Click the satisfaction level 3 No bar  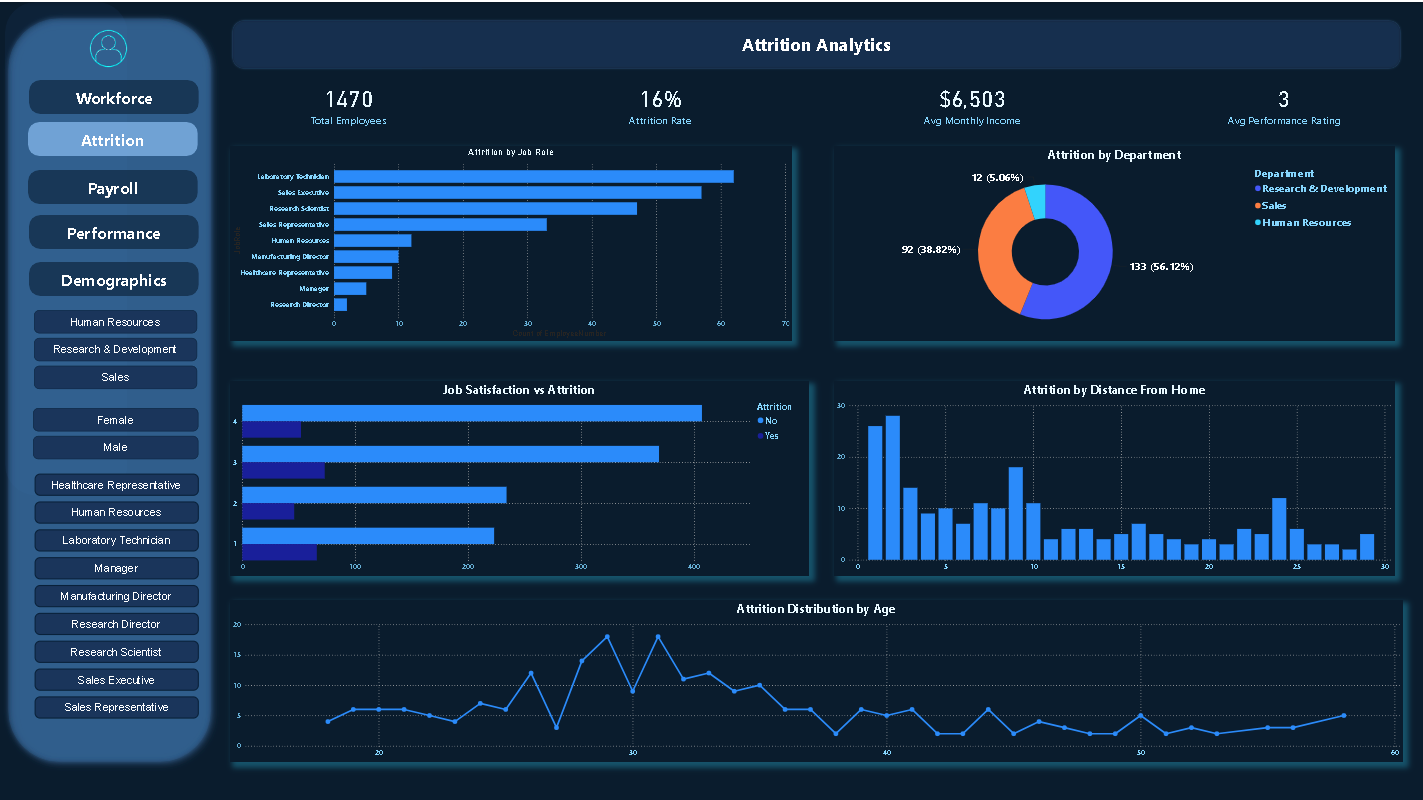click(450, 454)
